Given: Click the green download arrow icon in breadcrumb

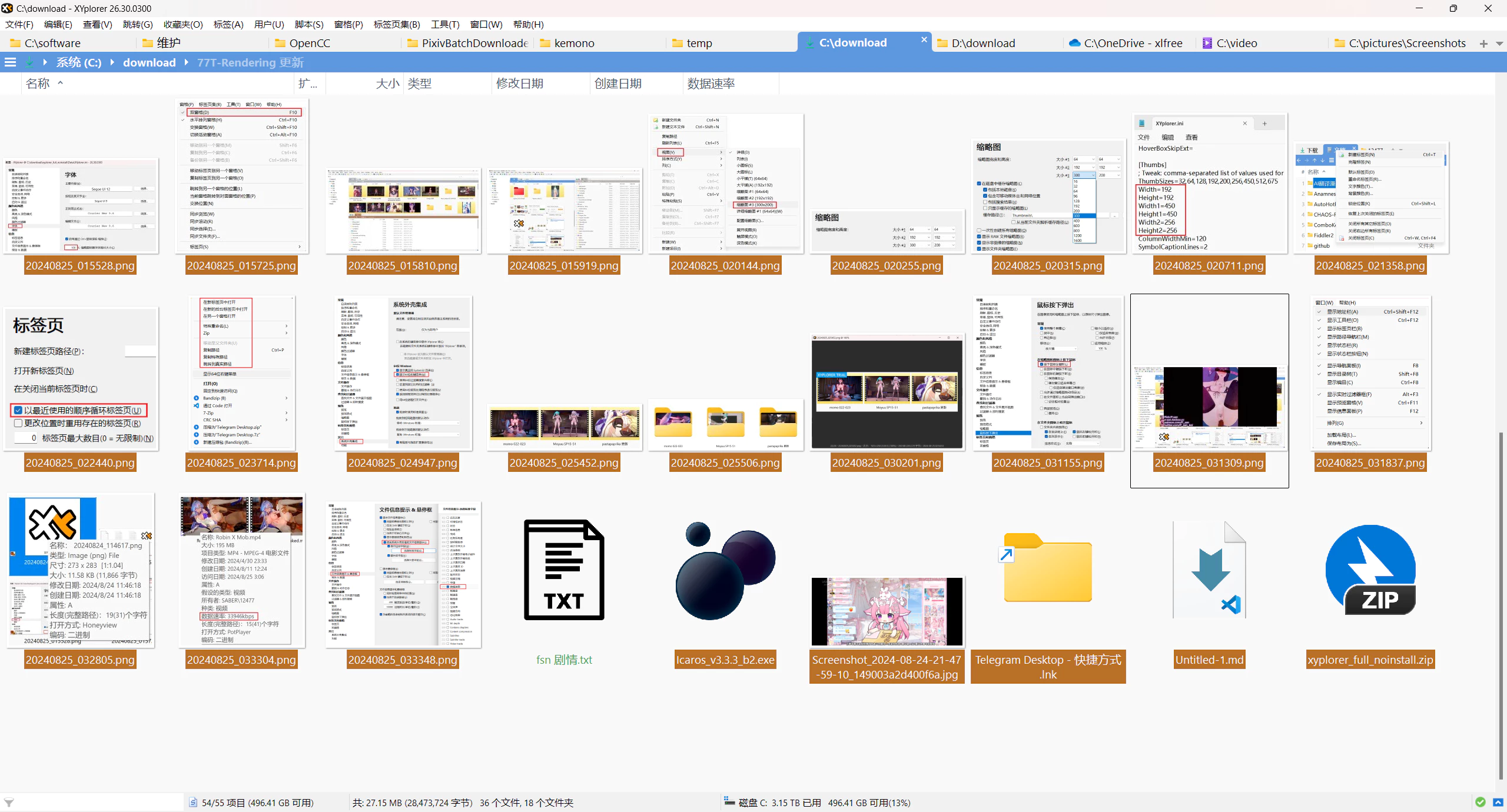Looking at the screenshot, I should [x=29, y=62].
